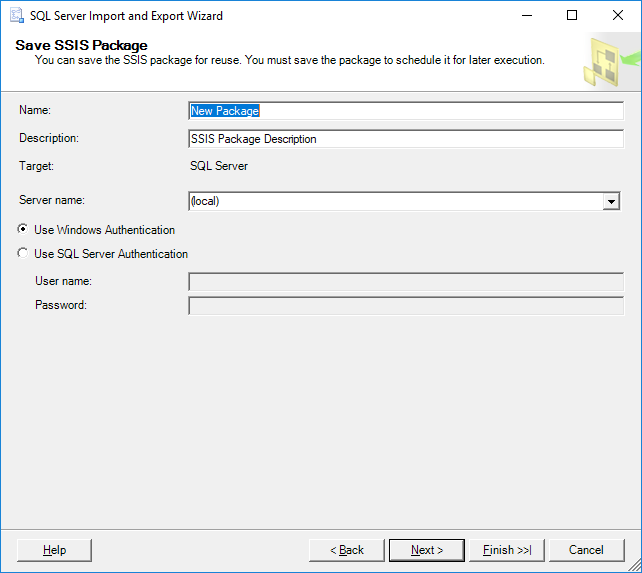Image resolution: width=642 pixels, height=573 pixels.
Task: Choose Use SQL Server Authentication option
Action: pyautogui.click(x=23, y=254)
